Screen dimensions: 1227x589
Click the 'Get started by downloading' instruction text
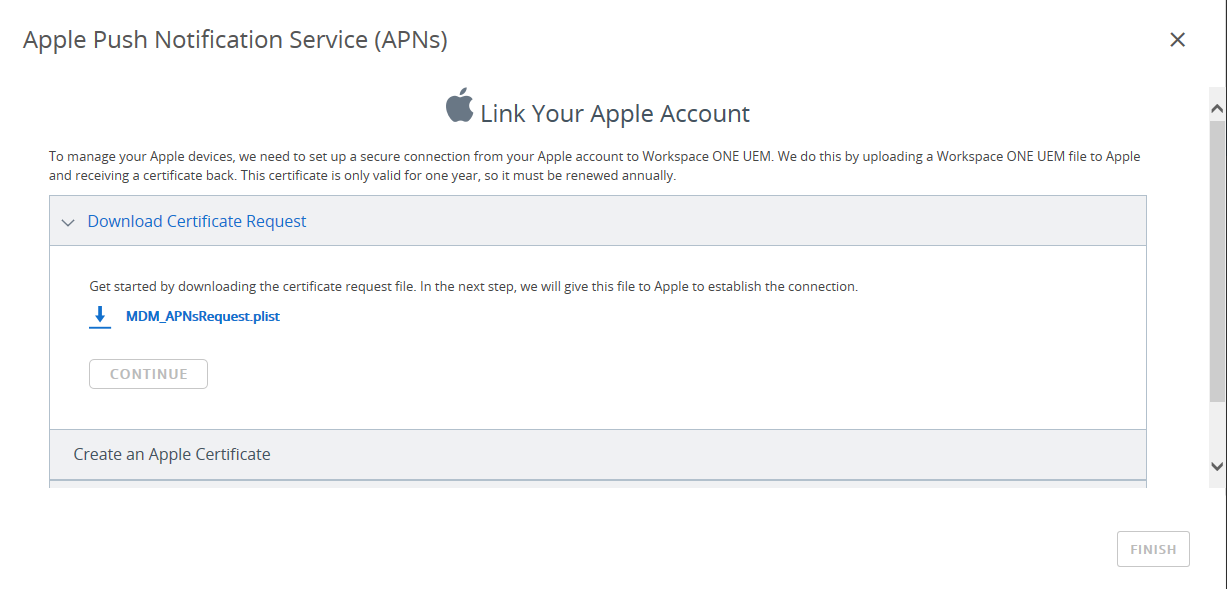coord(474,286)
